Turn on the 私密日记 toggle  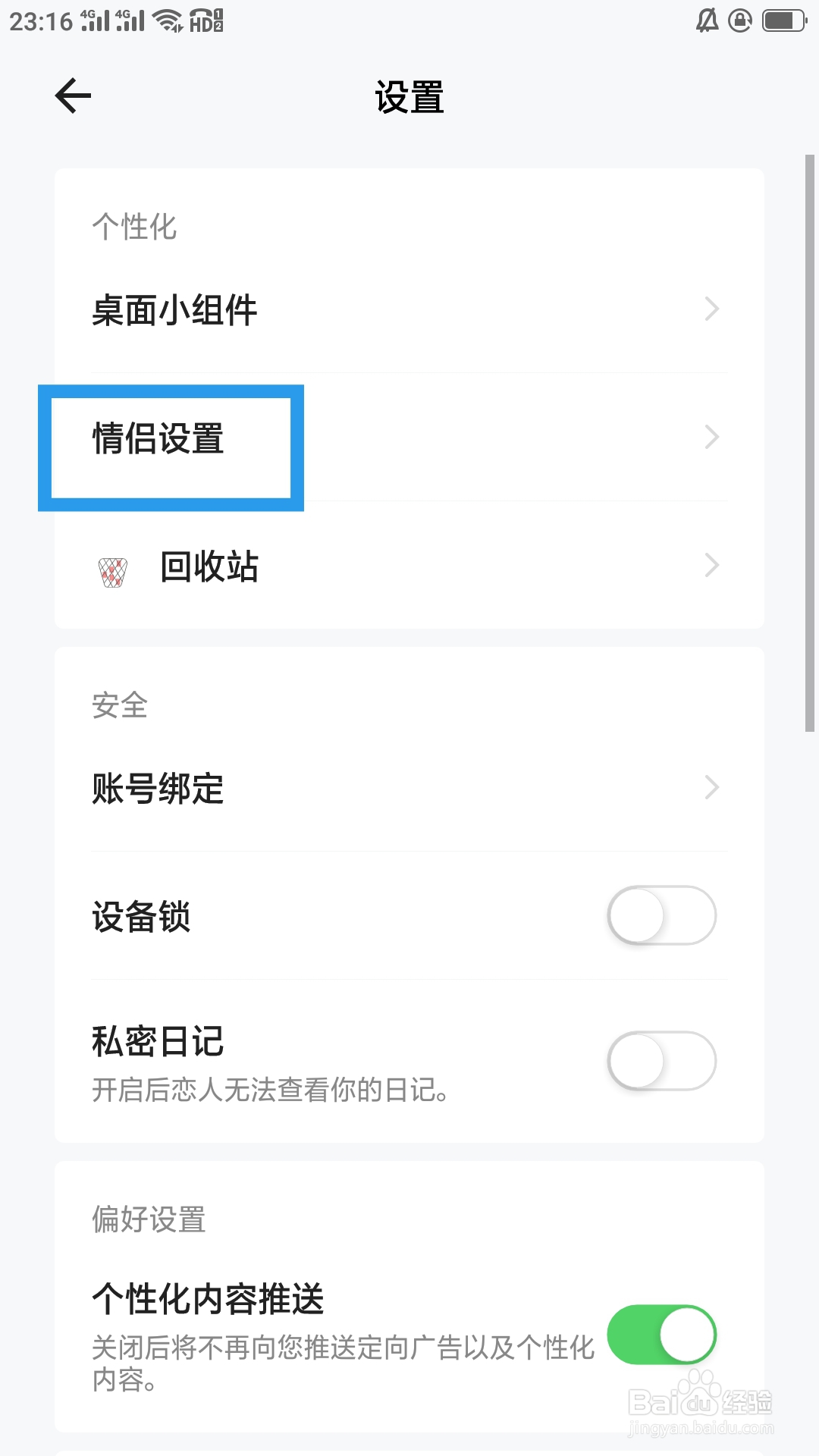661,1060
